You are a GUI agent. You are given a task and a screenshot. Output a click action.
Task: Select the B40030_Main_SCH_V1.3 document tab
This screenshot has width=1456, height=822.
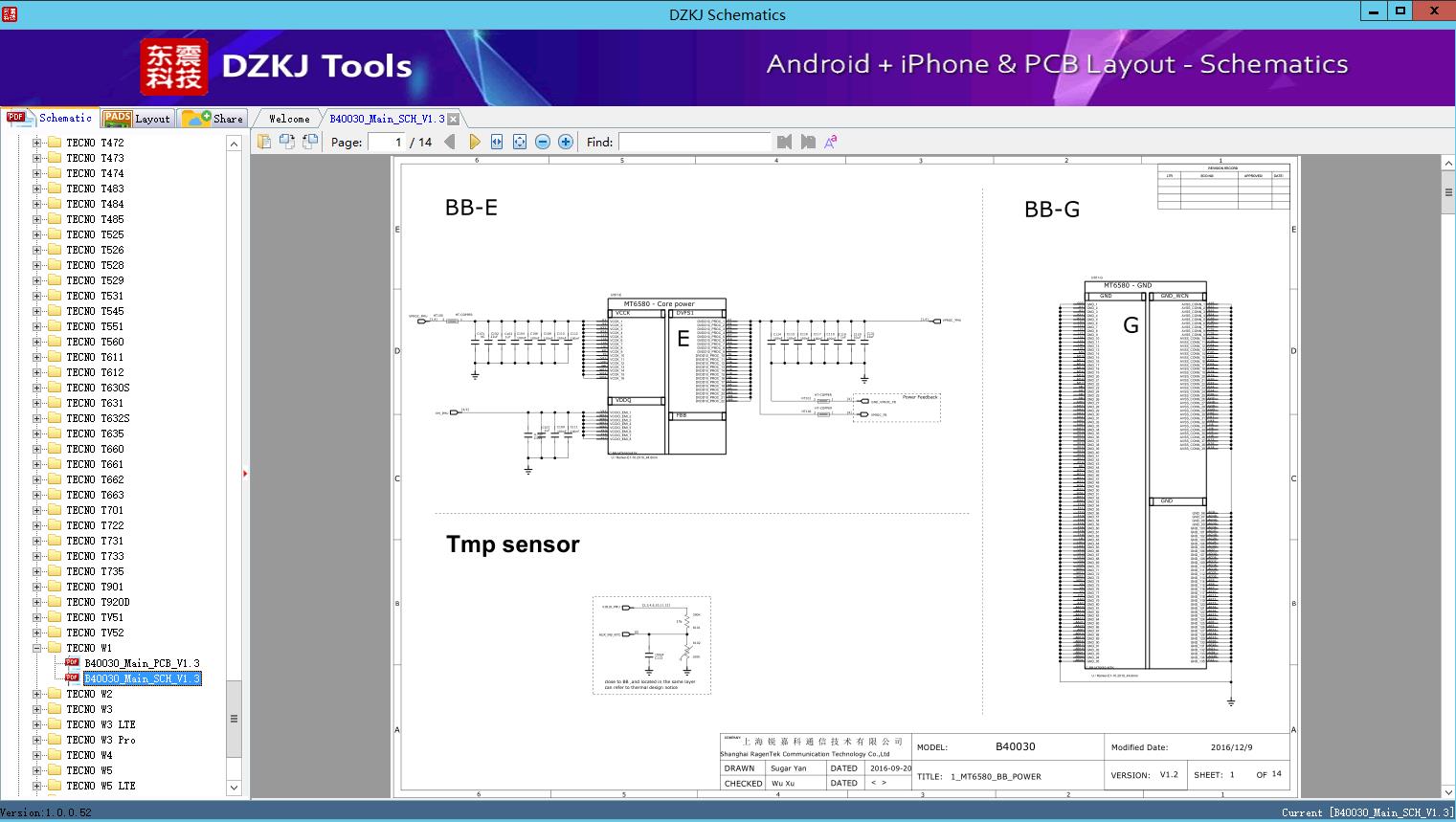tap(387, 119)
